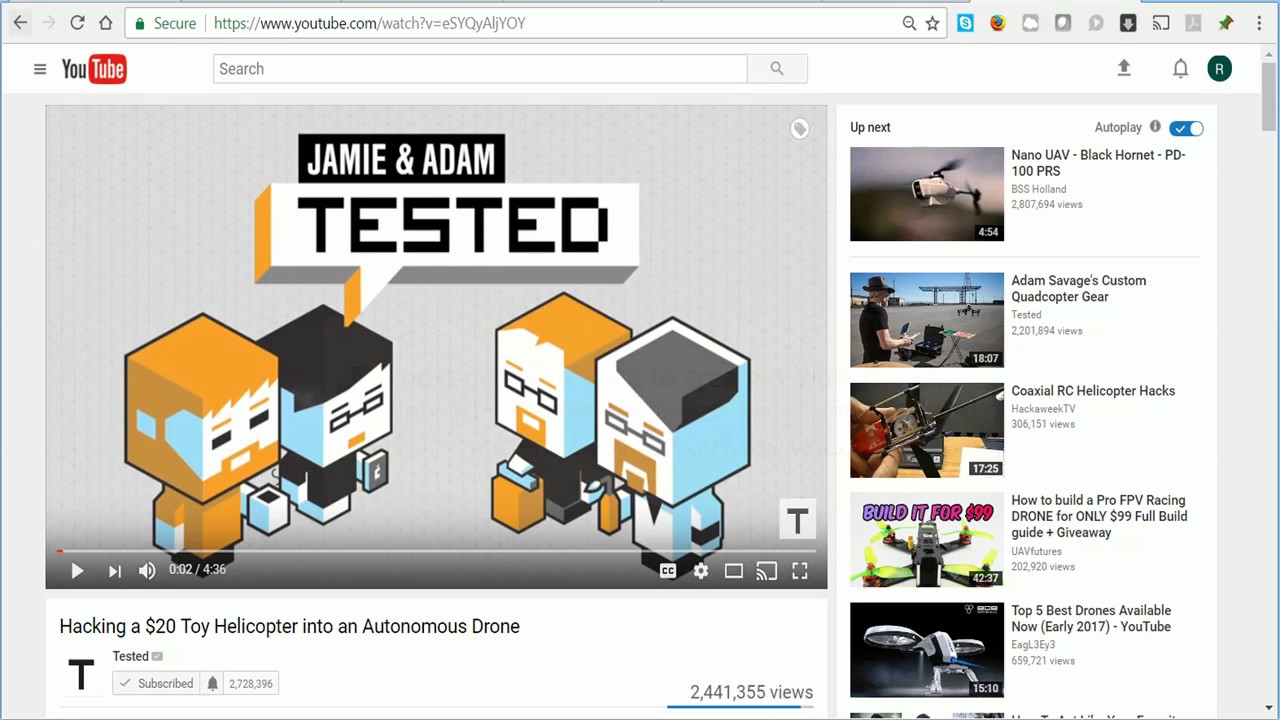Open the upload video icon
1280x720 pixels.
[x=1124, y=68]
